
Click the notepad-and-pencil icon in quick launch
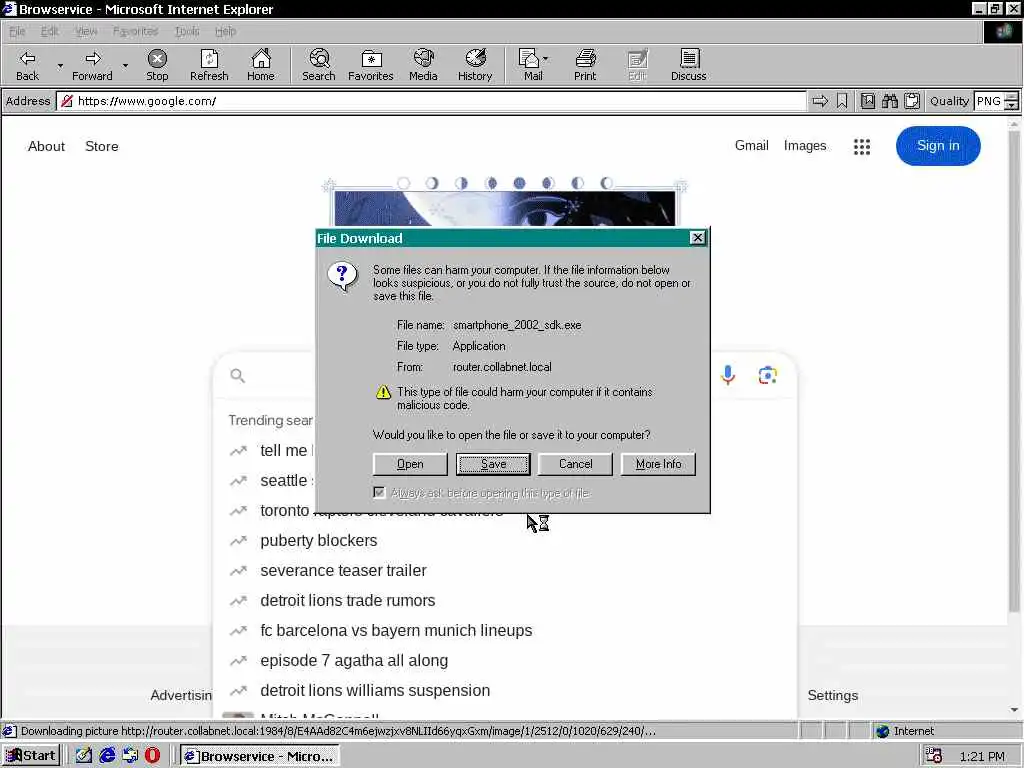tap(84, 756)
